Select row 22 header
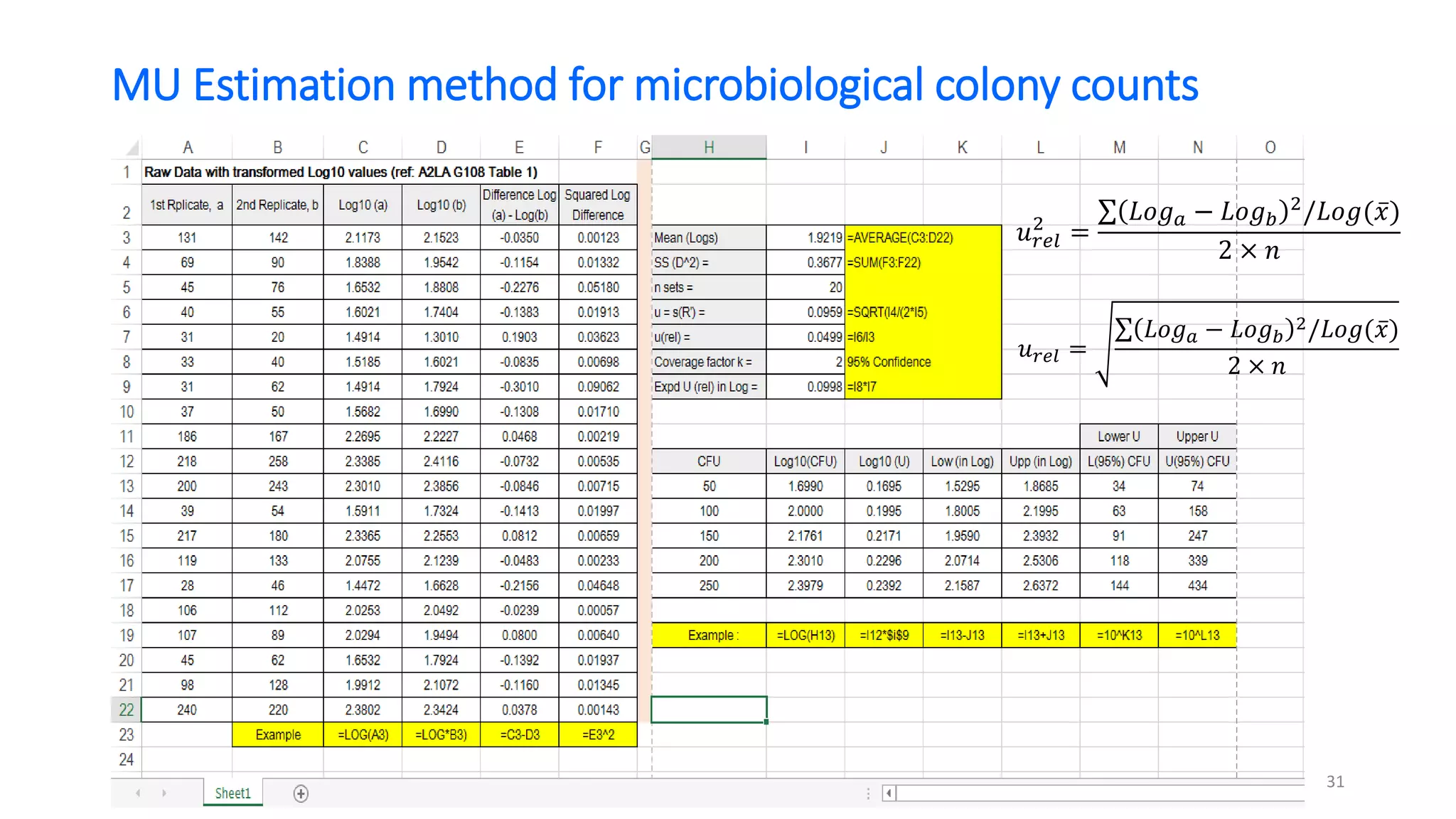The image size is (1456, 819). click(x=127, y=710)
